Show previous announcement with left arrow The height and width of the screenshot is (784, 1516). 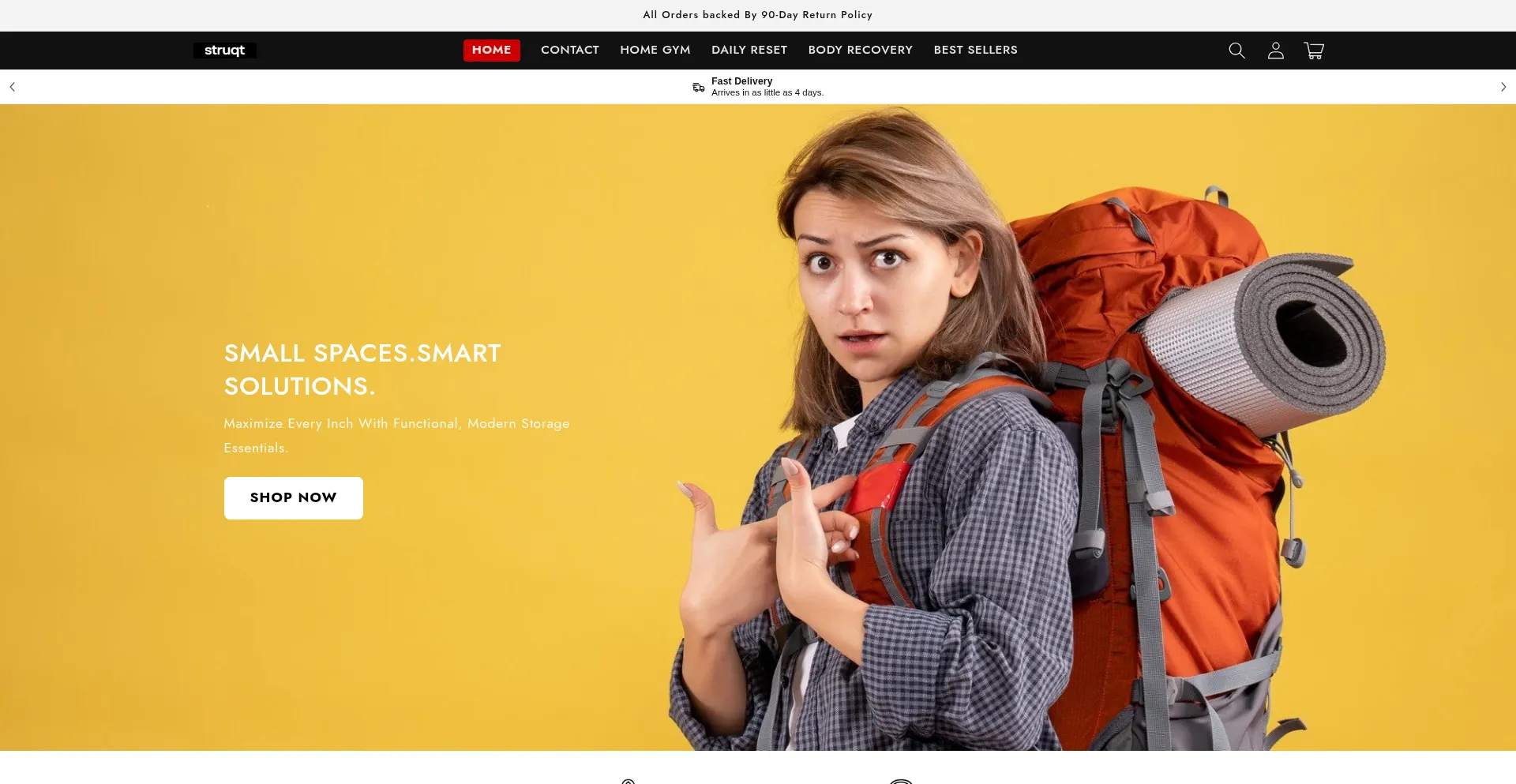coord(12,87)
